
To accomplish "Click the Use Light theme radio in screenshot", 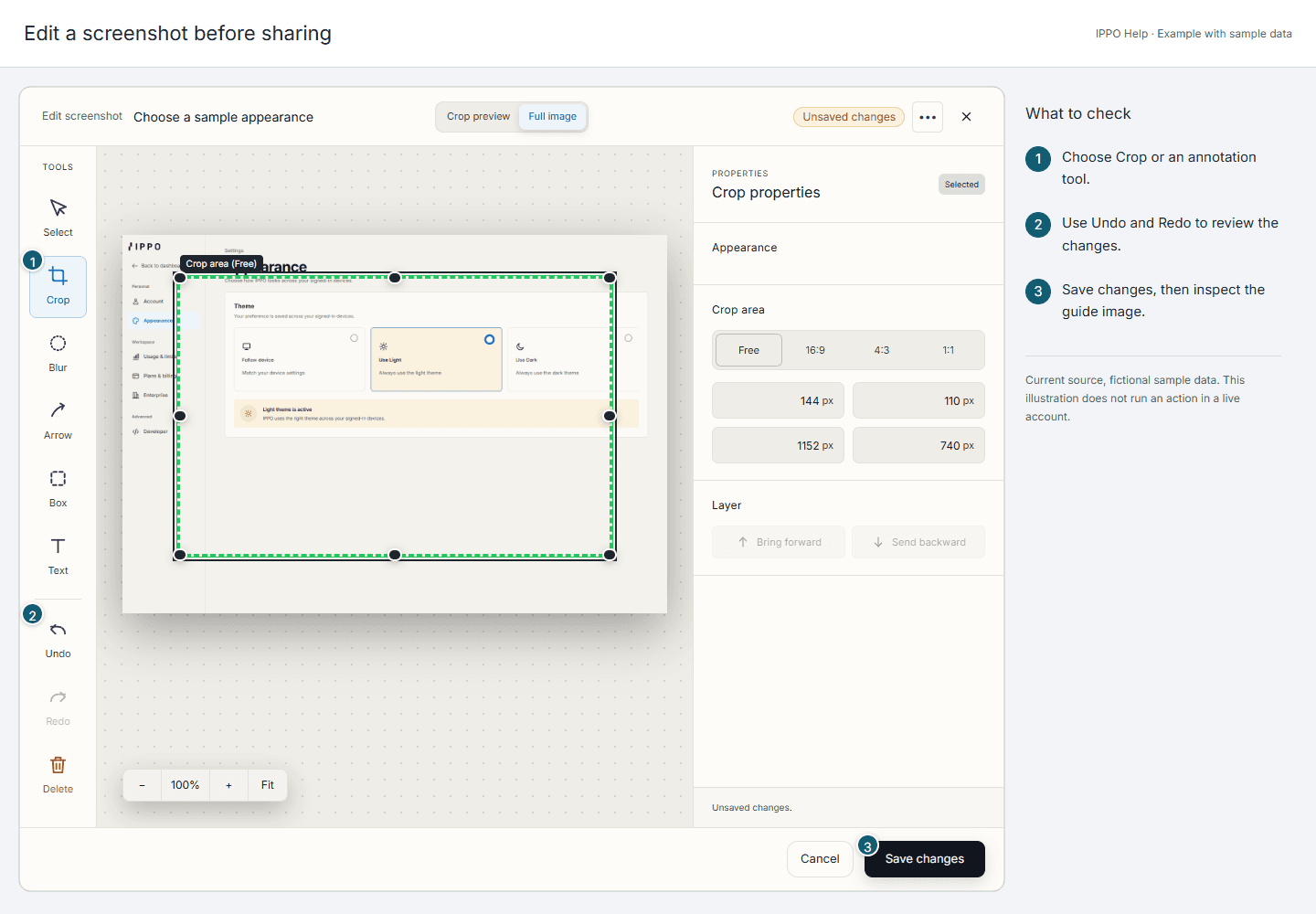I will click(x=489, y=339).
